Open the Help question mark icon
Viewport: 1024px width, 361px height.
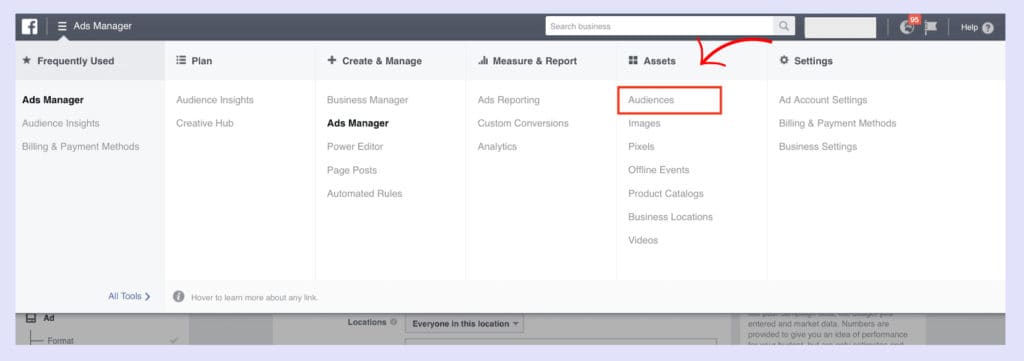[x=987, y=27]
